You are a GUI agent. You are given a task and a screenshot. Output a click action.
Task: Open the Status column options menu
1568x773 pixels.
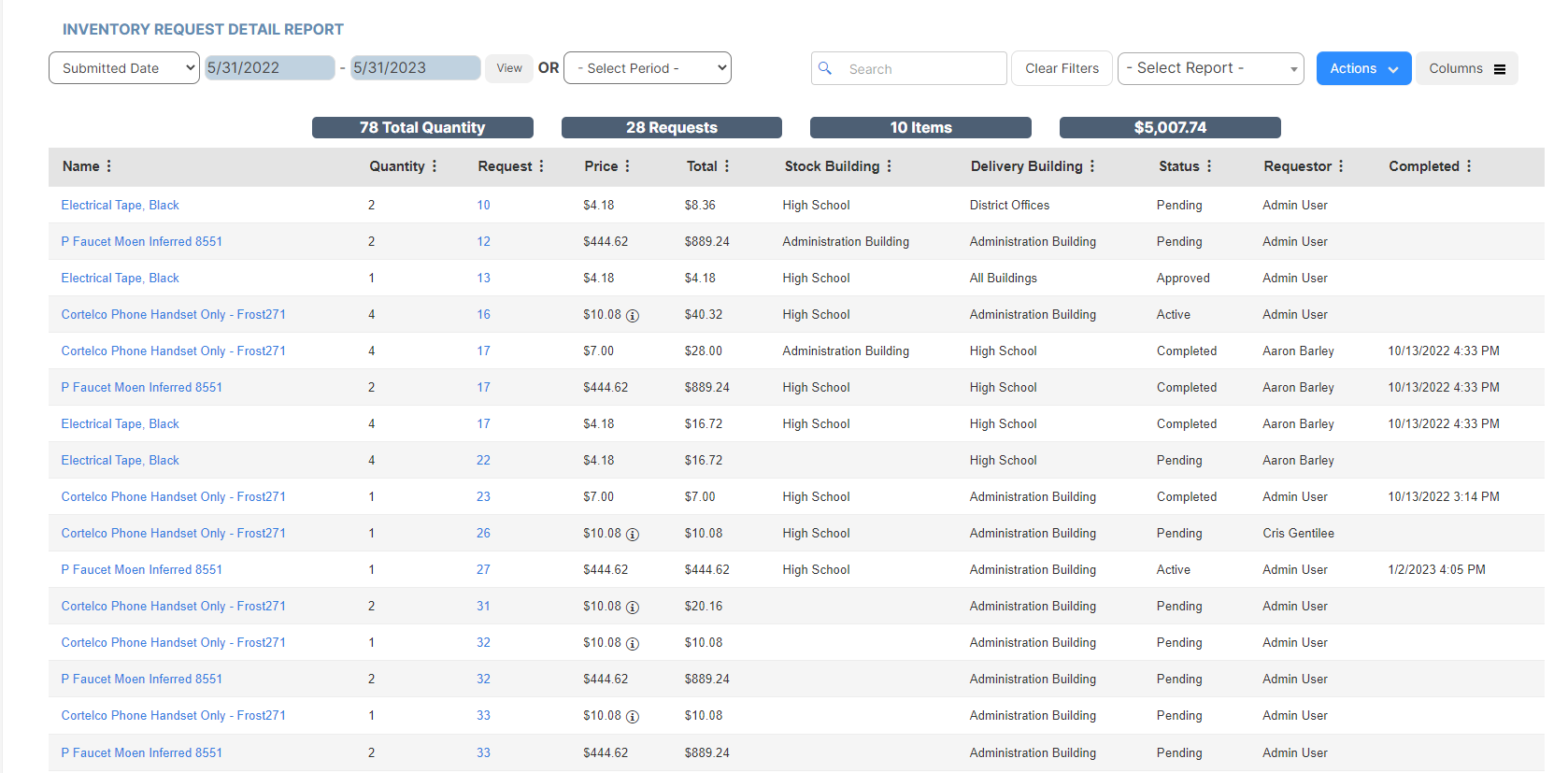[x=1208, y=166]
